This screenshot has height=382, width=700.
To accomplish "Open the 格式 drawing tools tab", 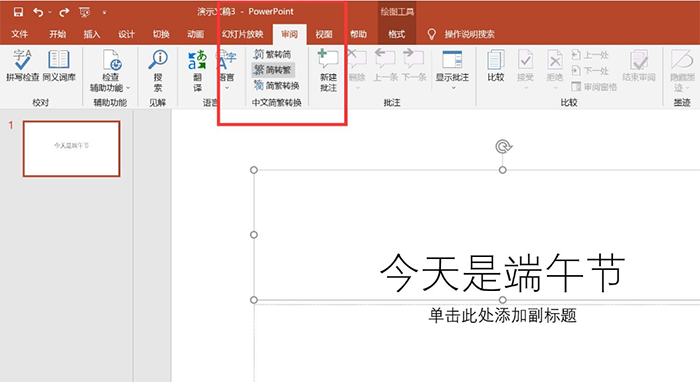I will pyautogui.click(x=396, y=34).
